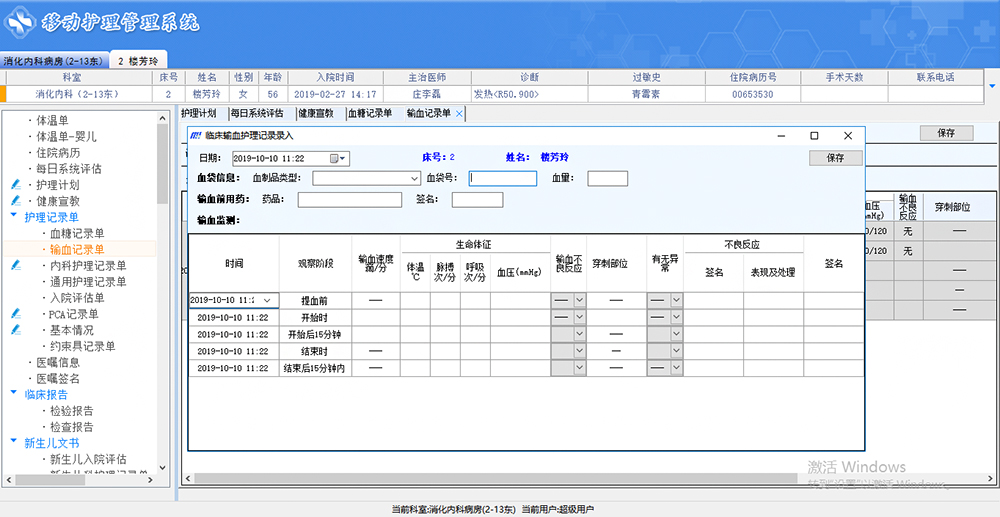
Task: Open 医嘱信息 in the tree
Action: click(57, 362)
